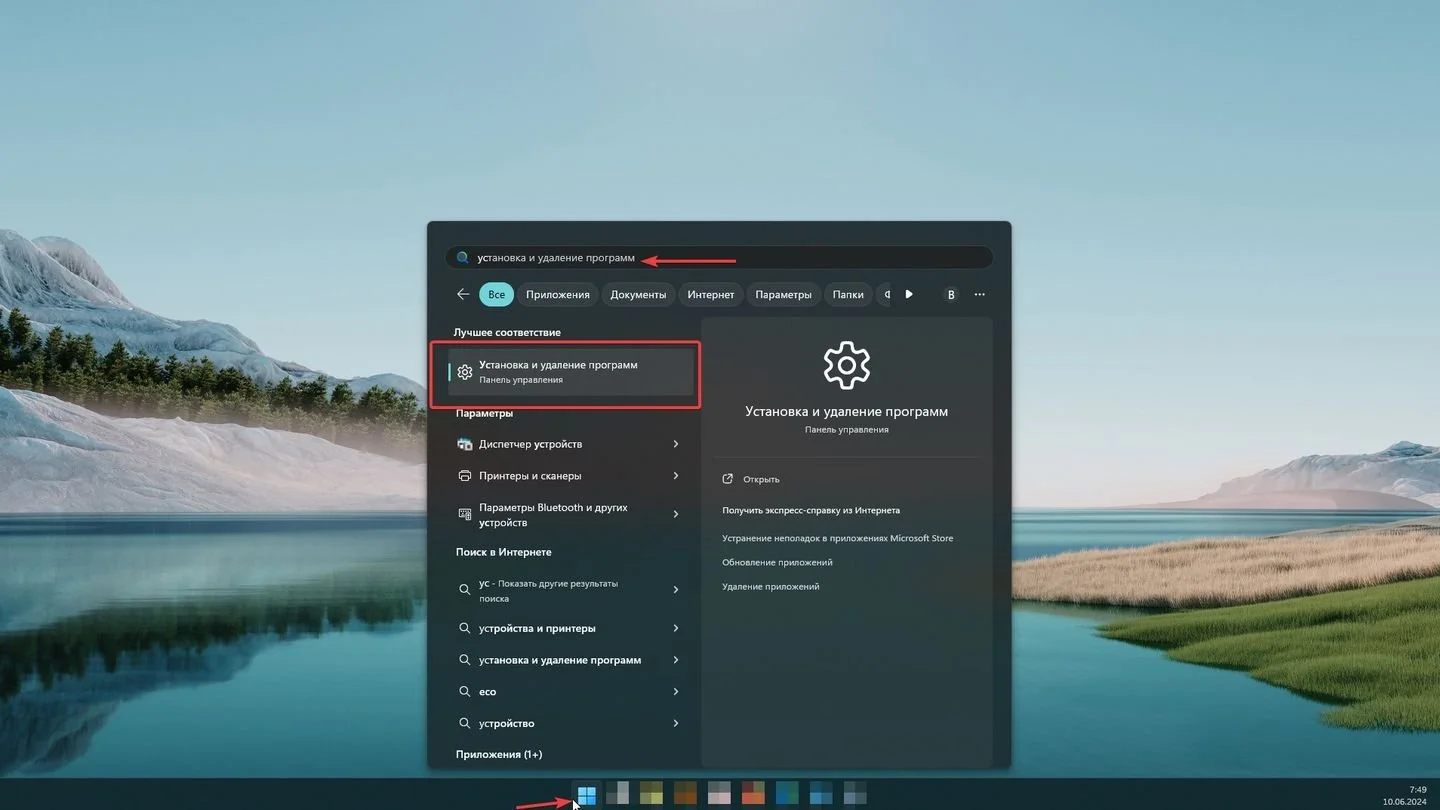
Task: Expand arrow for 'ус - Показать другие результаты'
Action: coord(676,590)
